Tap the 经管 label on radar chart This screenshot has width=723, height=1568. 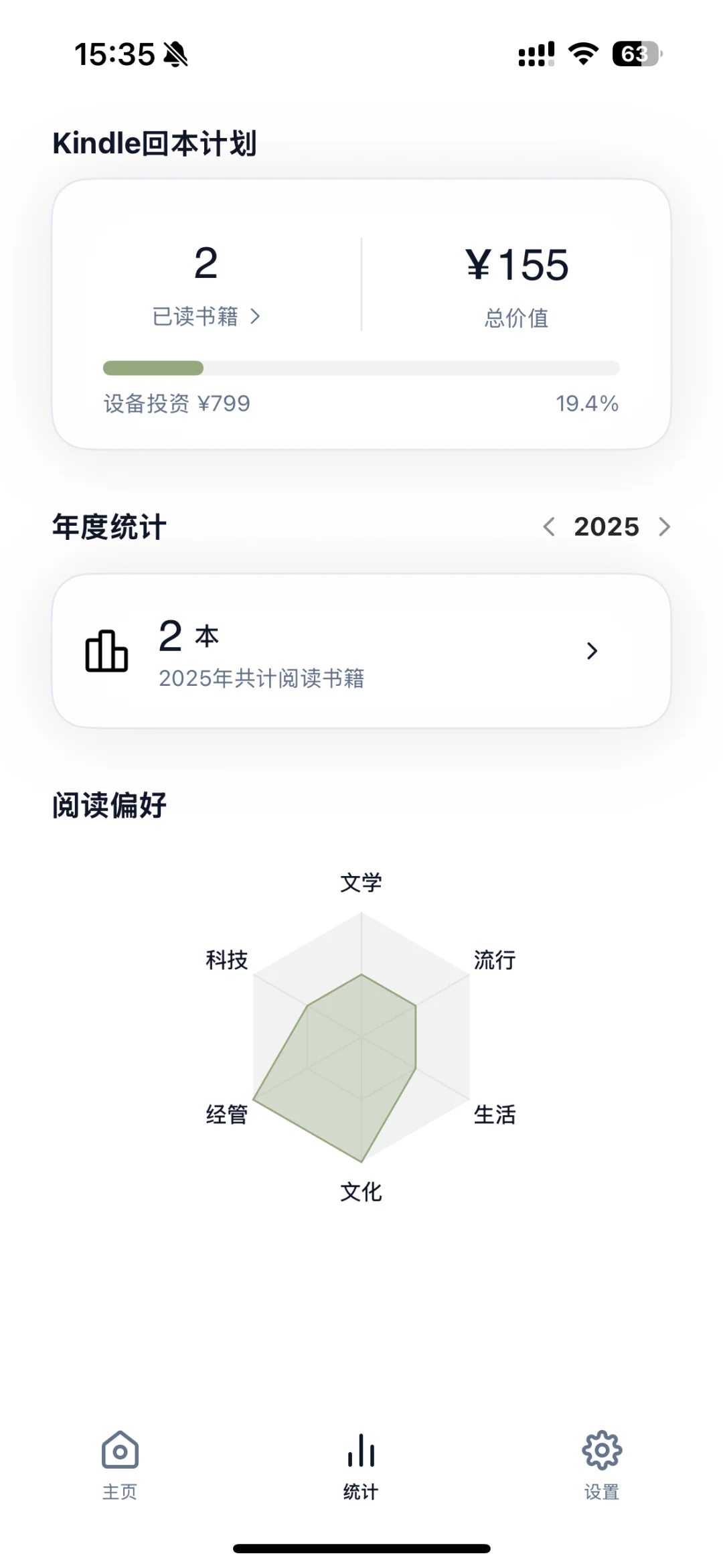pyautogui.click(x=227, y=1115)
